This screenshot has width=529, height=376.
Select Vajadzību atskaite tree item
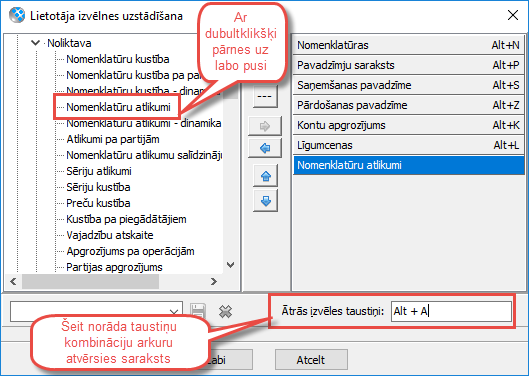coord(110,235)
